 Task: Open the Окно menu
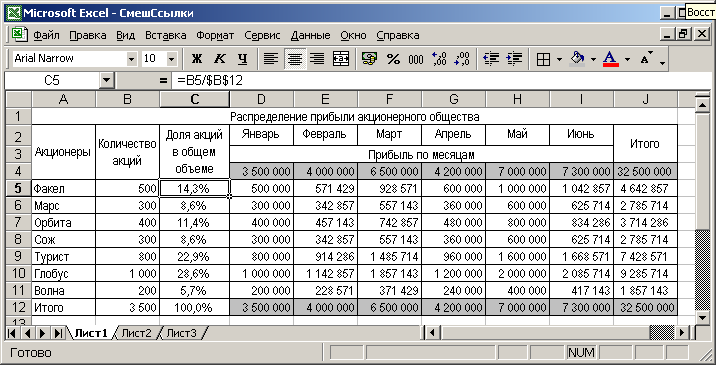click(353, 35)
